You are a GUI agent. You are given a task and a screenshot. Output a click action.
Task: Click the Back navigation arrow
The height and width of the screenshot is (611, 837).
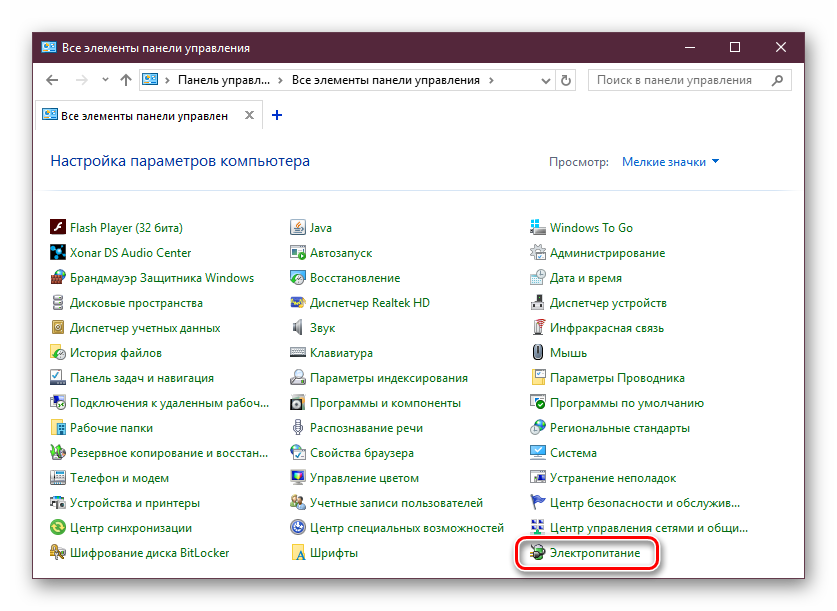click(x=52, y=80)
